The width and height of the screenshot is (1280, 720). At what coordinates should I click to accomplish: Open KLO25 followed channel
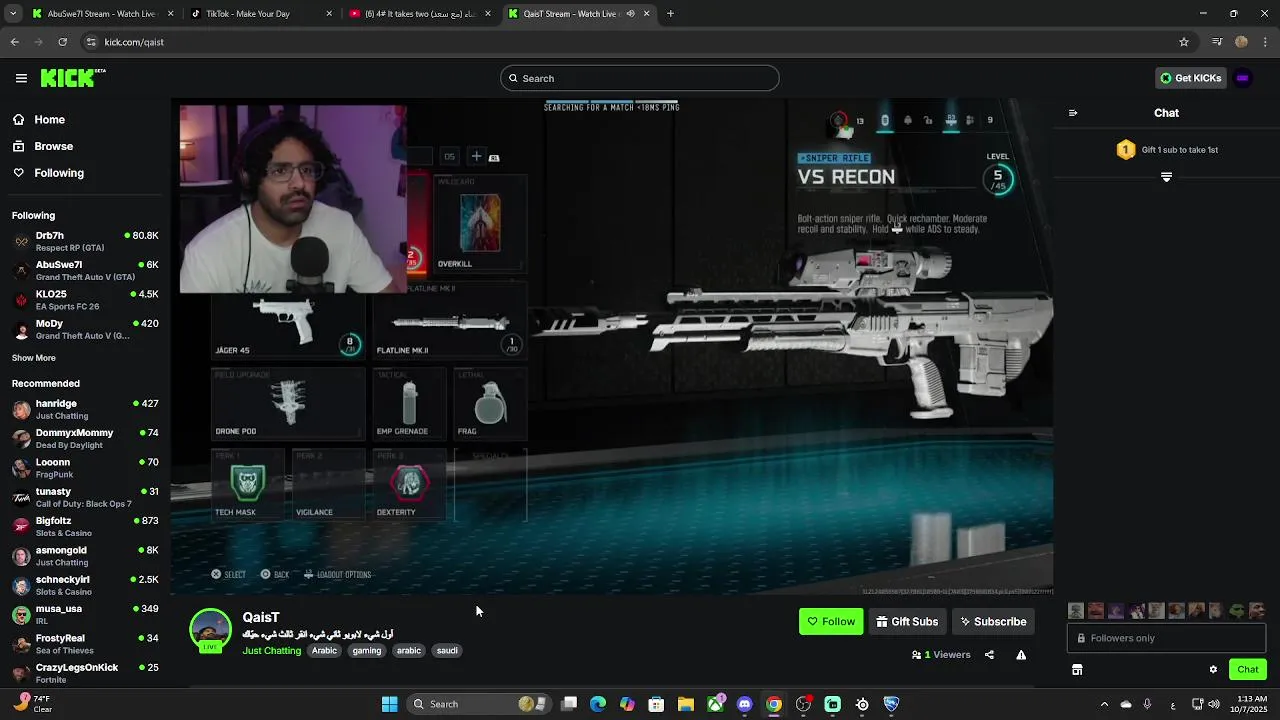coord(85,300)
